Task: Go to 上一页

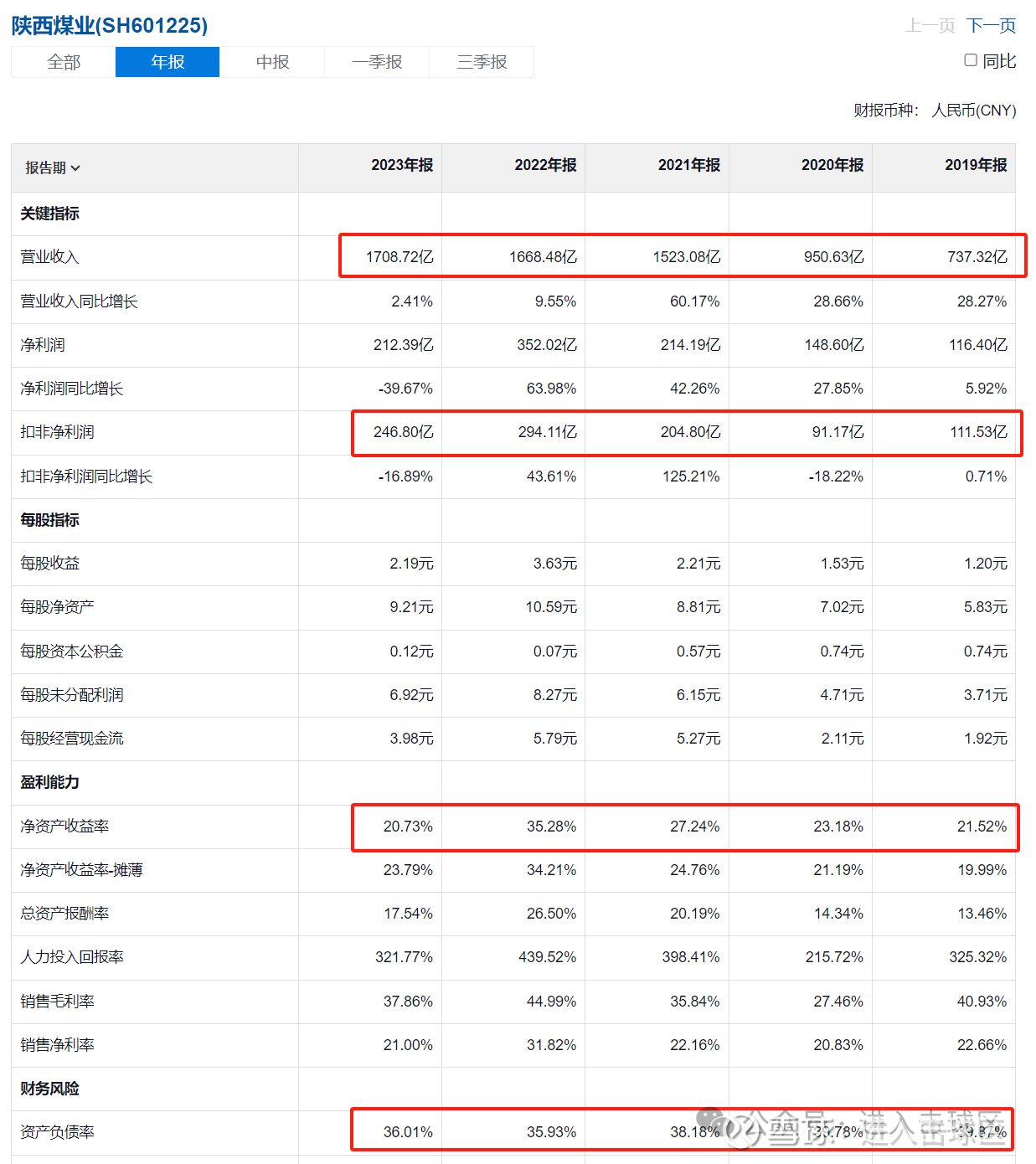Action: [x=930, y=25]
